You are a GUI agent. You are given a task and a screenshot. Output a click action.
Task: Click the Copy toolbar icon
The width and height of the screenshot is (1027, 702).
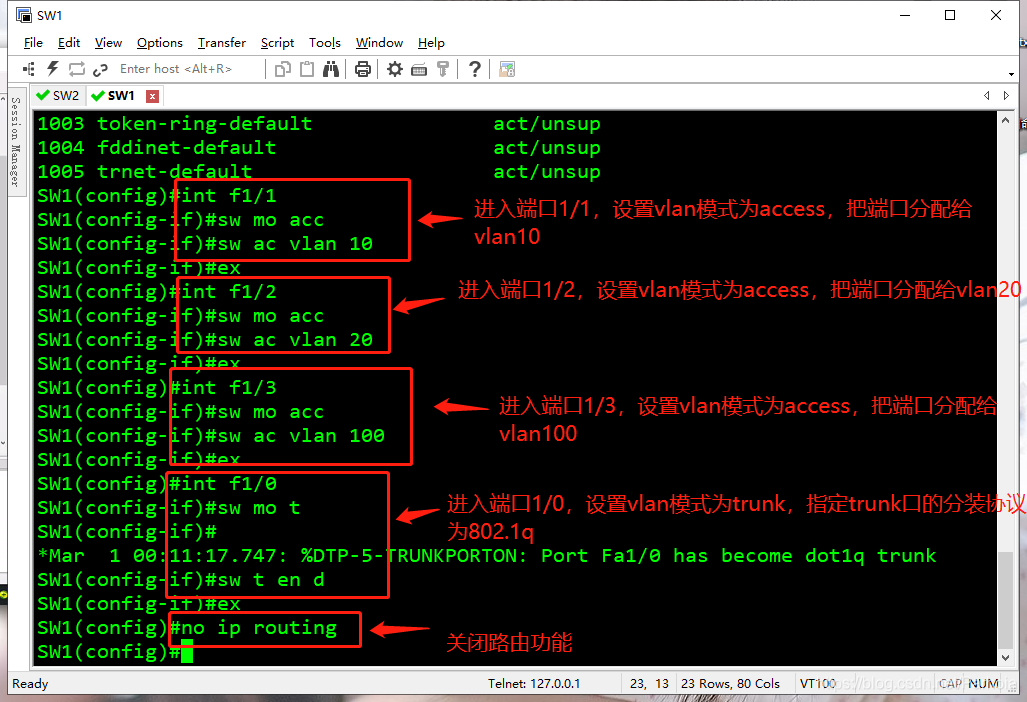tap(282, 69)
